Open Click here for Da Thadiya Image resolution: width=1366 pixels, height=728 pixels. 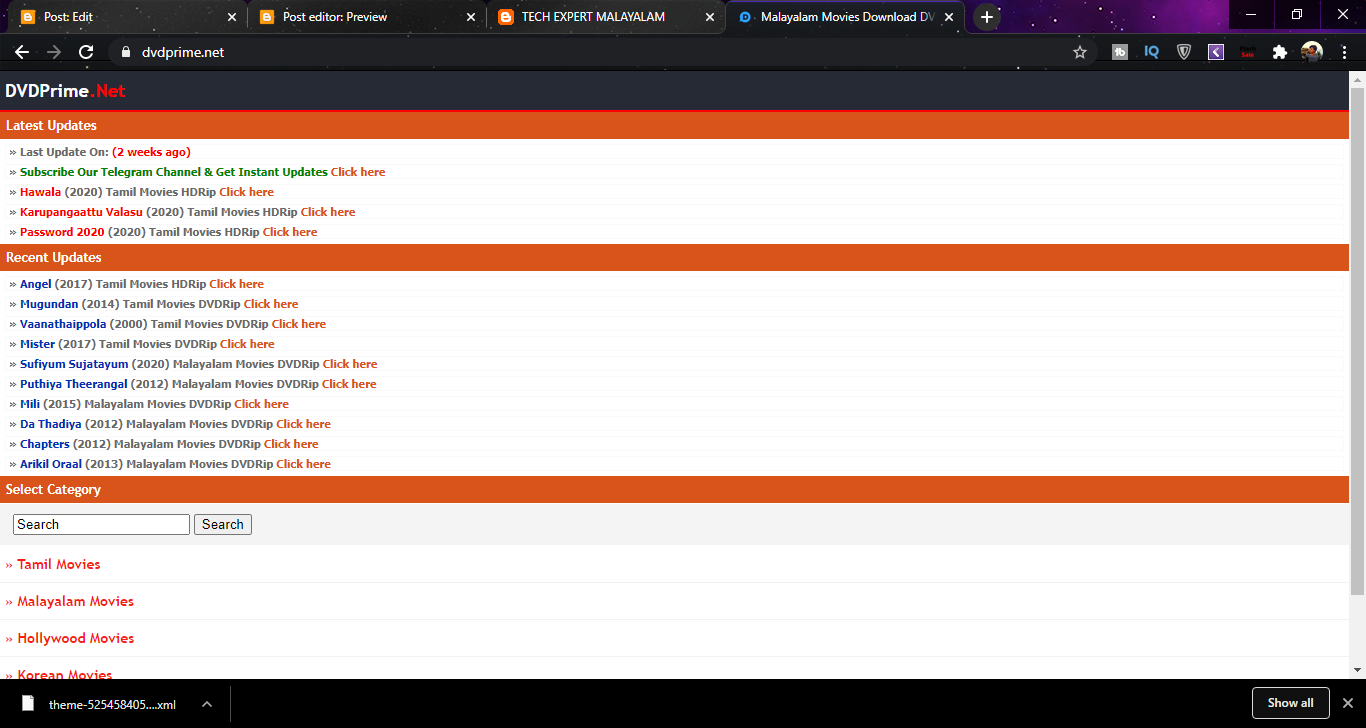pyautogui.click(x=304, y=424)
